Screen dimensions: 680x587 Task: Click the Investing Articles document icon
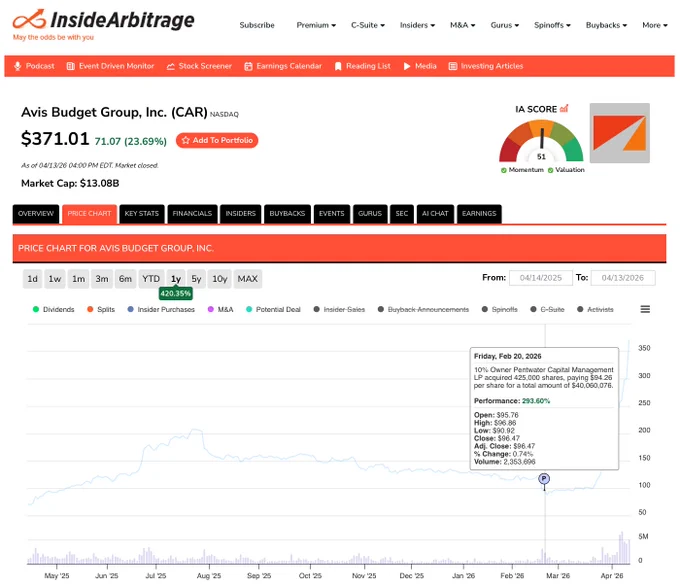(453, 66)
